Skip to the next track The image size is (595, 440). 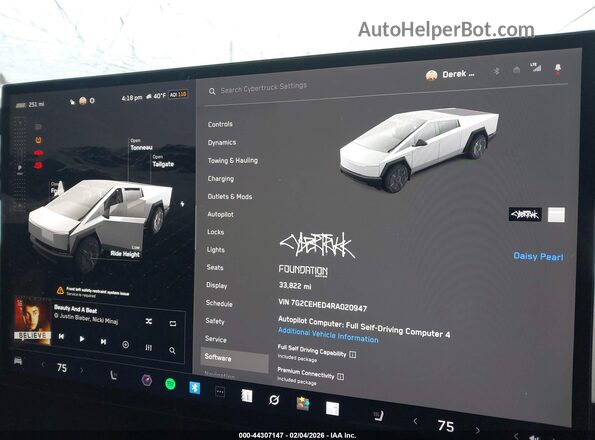(x=103, y=341)
